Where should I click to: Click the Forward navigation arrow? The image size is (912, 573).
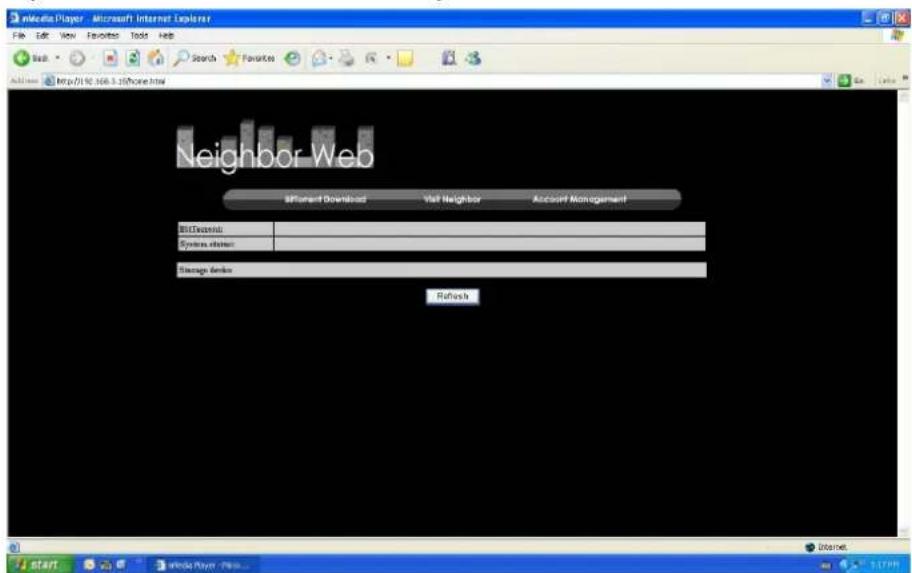(x=77, y=58)
